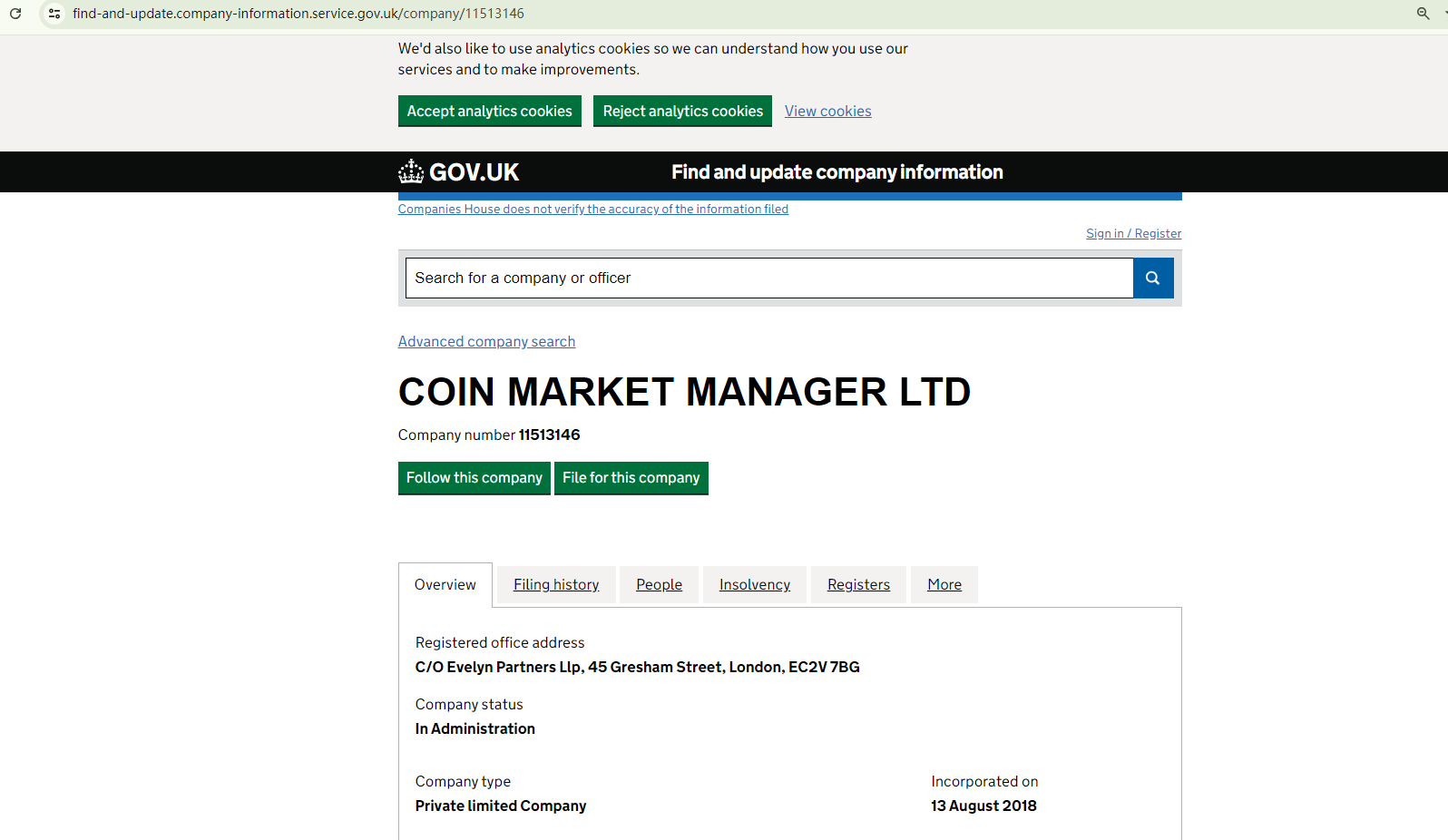1448x840 pixels.
Task: Click the COIN MARKET MANAGER LTD heading
Action: (685, 392)
